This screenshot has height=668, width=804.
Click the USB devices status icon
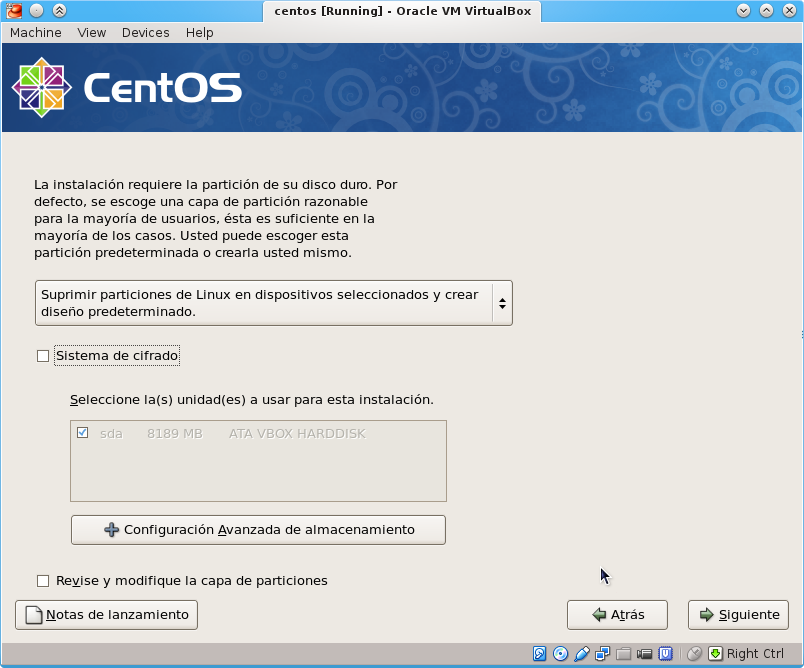coord(581,654)
